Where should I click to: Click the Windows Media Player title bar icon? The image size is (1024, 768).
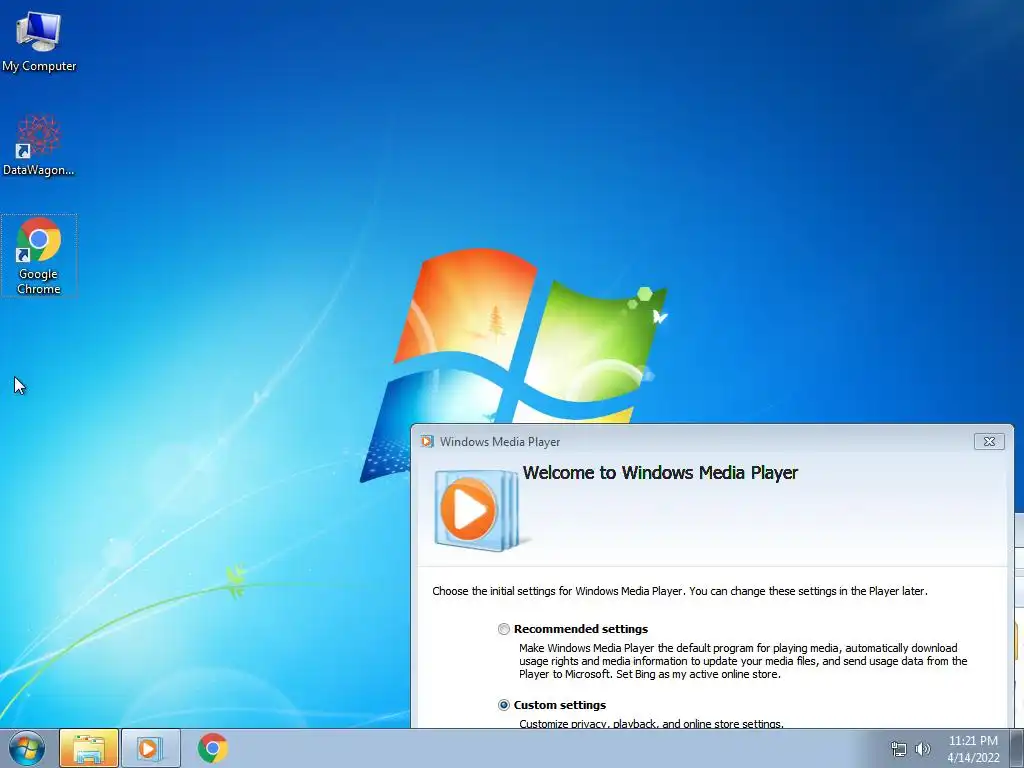point(427,441)
